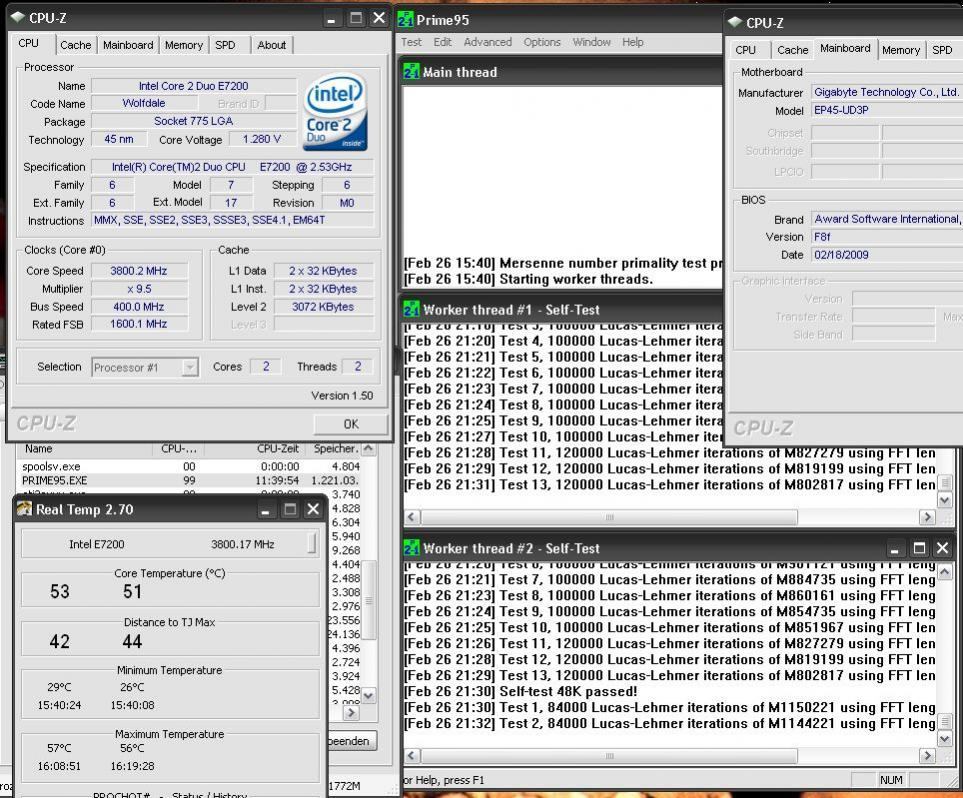The height and width of the screenshot is (798, 963).
Task: Click the NUM indicator in status bar
Action: [x=891, y=780]
